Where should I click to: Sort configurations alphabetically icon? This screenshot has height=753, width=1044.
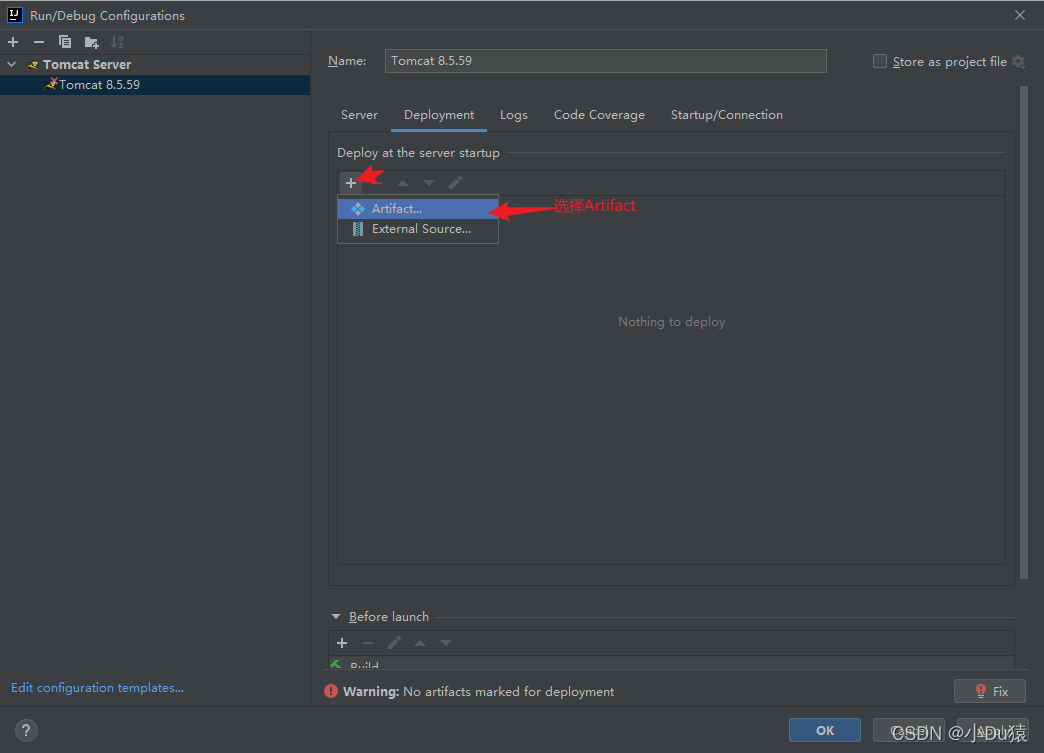tap(117, 42)
